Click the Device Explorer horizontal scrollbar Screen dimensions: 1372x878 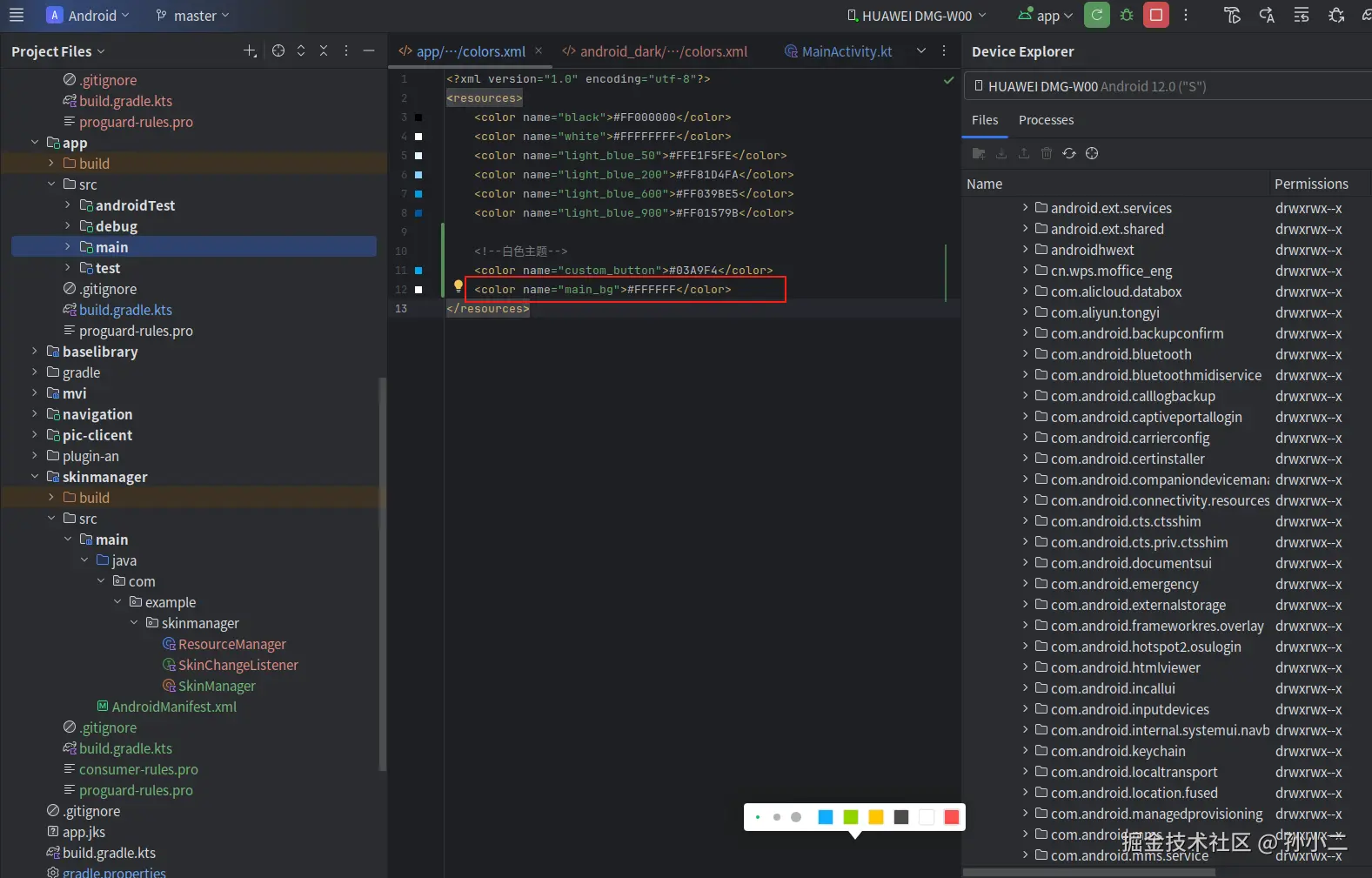[1089, 872]
